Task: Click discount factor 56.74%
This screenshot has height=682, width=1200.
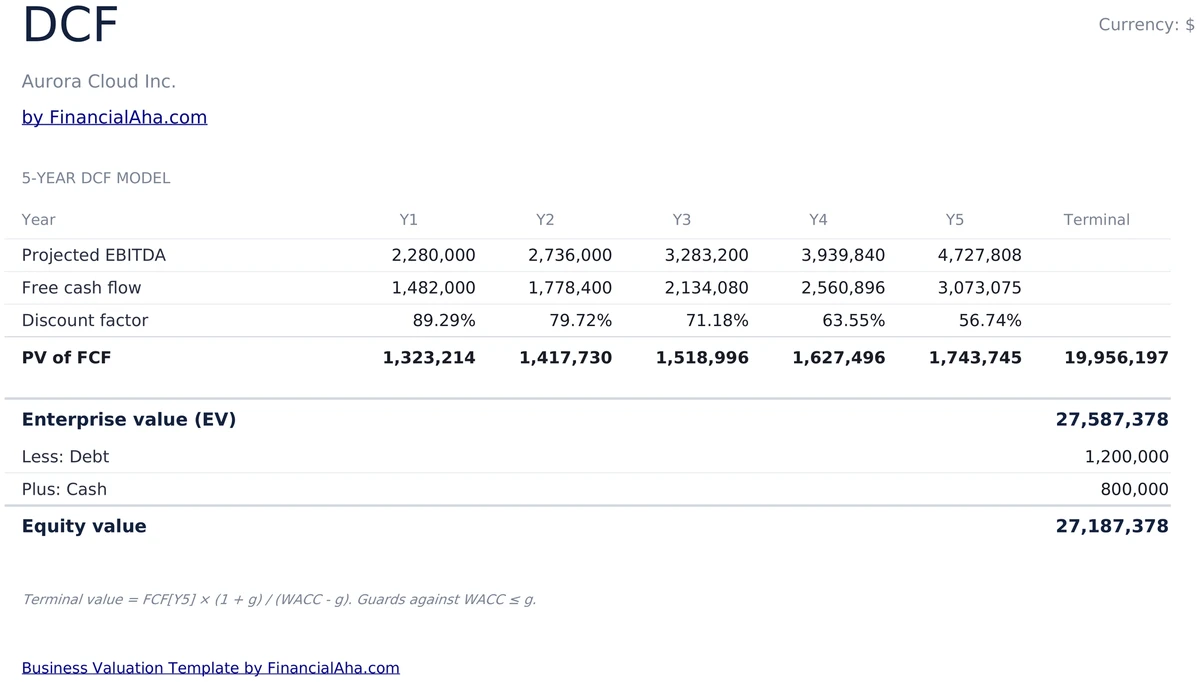Action: pos(990,321)
